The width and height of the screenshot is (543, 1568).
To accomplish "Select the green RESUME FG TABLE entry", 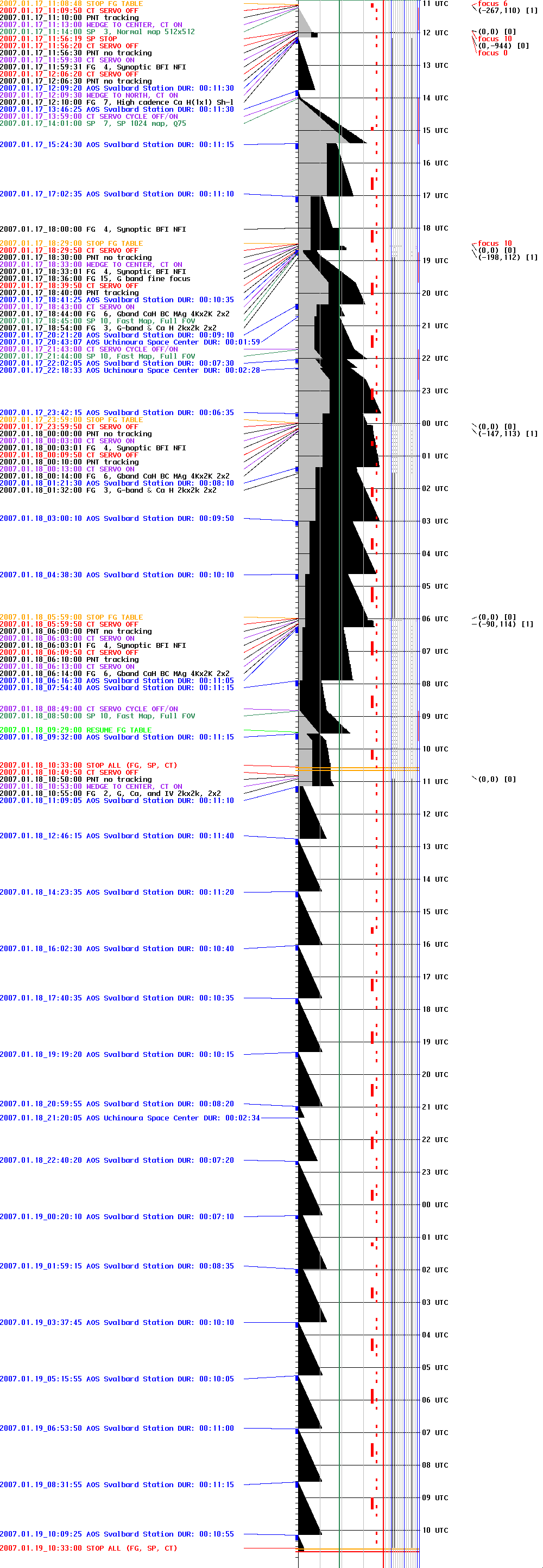I will coord(75,730).
